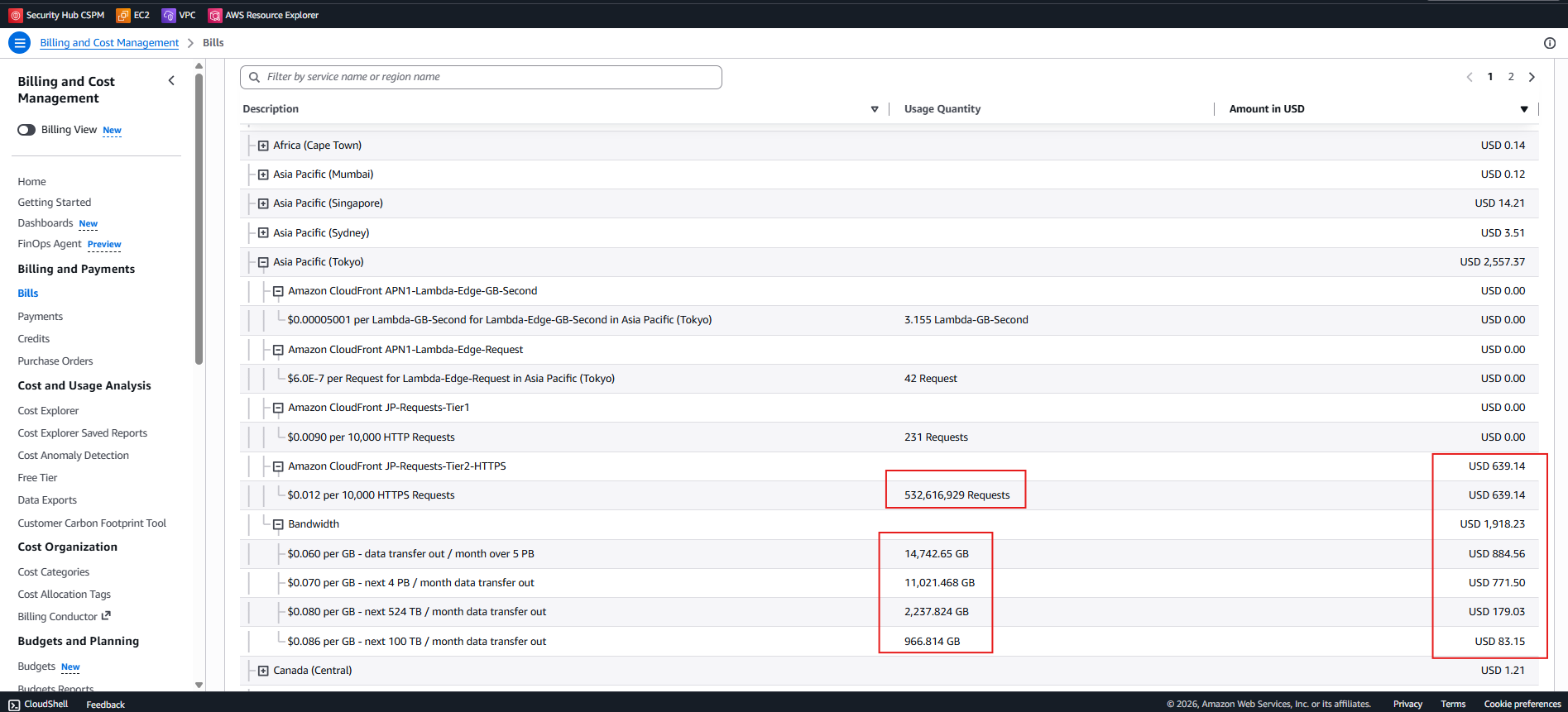Select the 532,616,929 Requests usage value
The height and width of the screenshot is (712, 1568).
(957, 495)
